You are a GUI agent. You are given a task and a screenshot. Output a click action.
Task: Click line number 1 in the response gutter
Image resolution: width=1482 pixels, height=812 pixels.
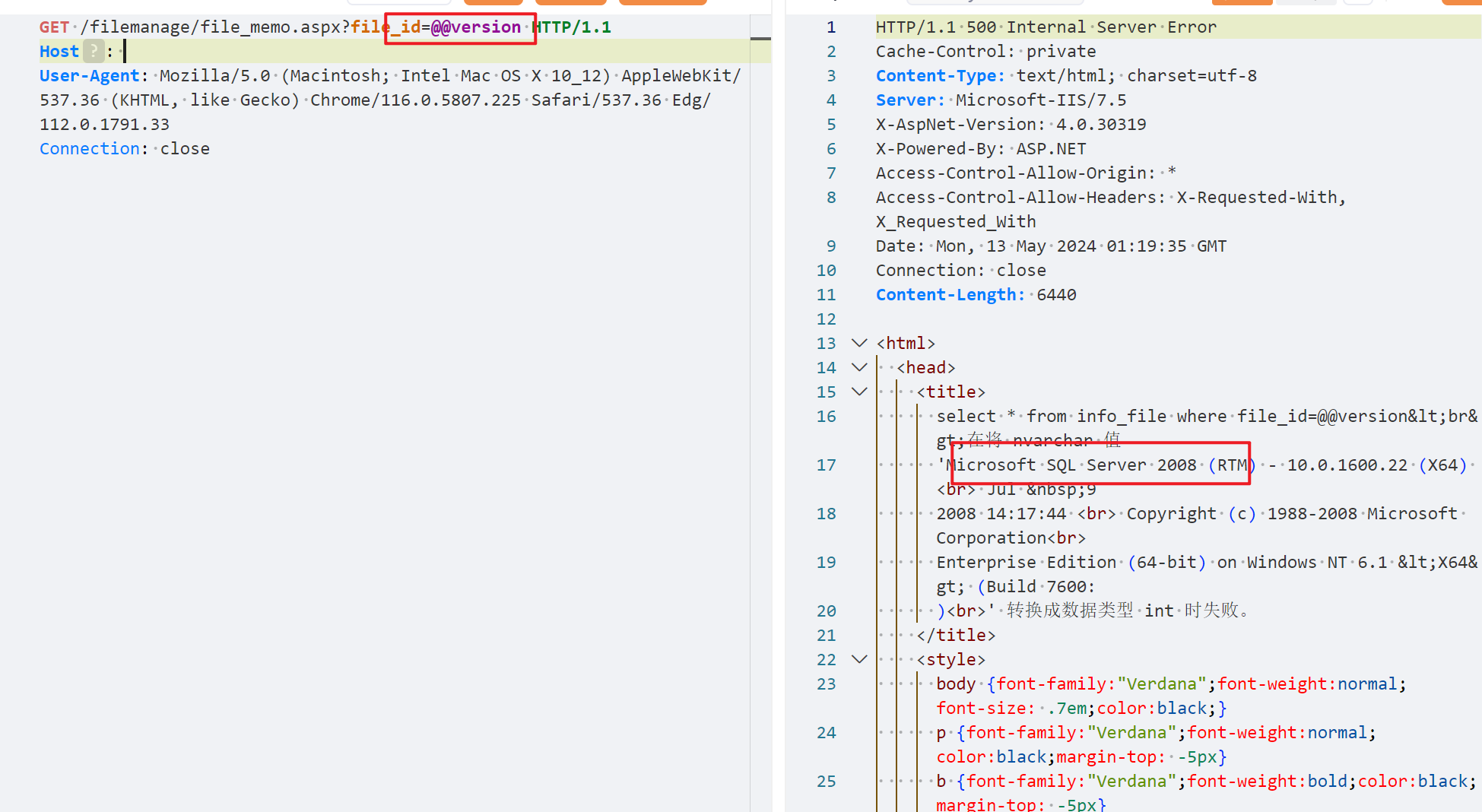click(831, 27)
